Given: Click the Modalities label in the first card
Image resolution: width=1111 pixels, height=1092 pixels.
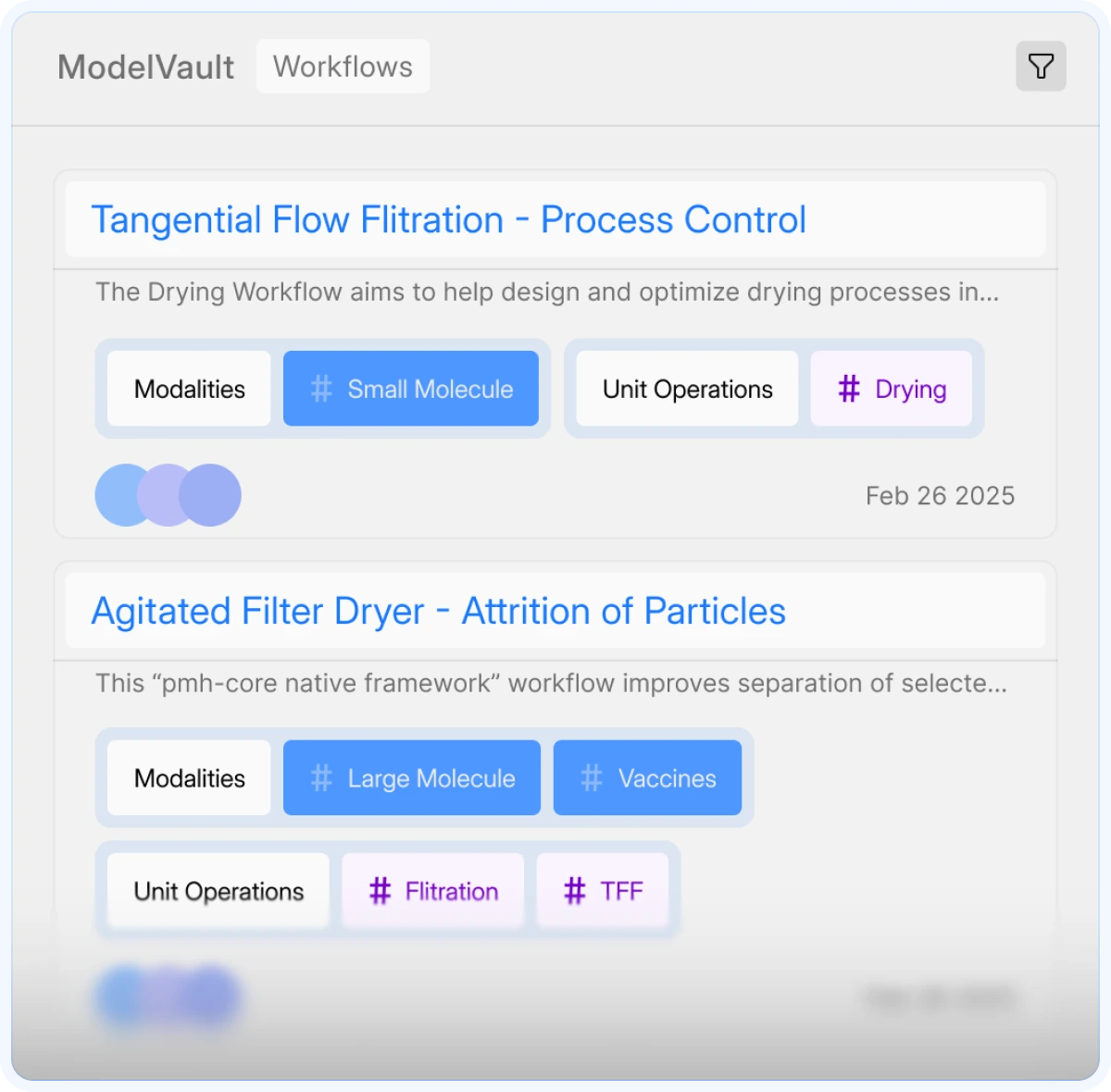Looking at the screenshot, I should (190, 389).
